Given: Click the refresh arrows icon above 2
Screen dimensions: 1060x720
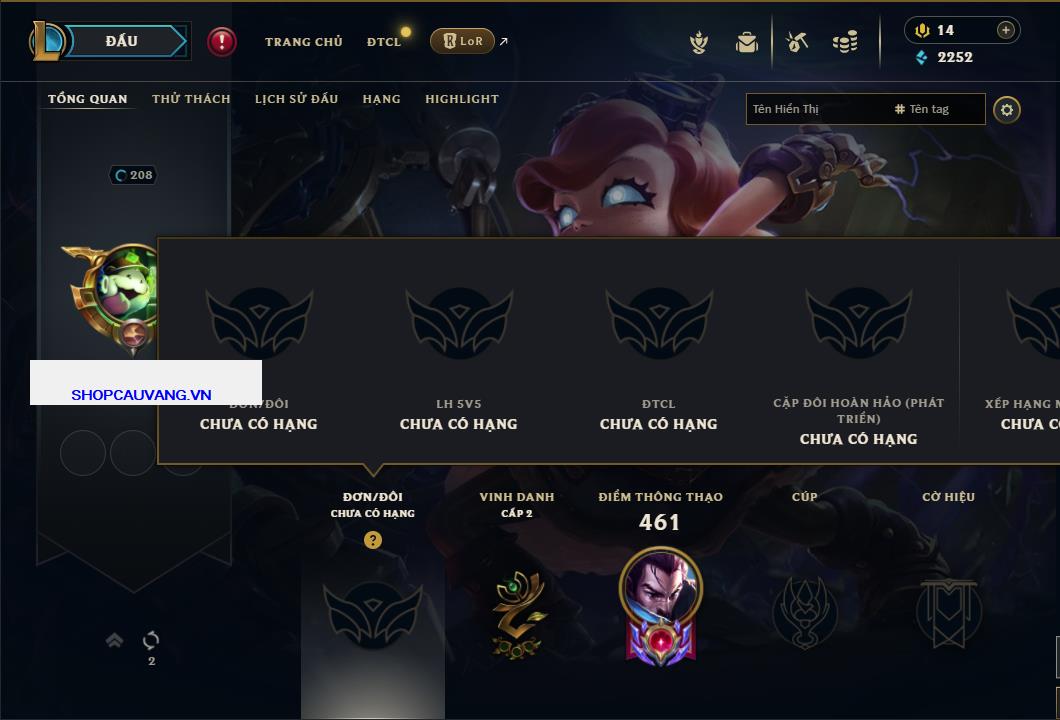Looking at the screenshot, I should click(x=151, y=640).
